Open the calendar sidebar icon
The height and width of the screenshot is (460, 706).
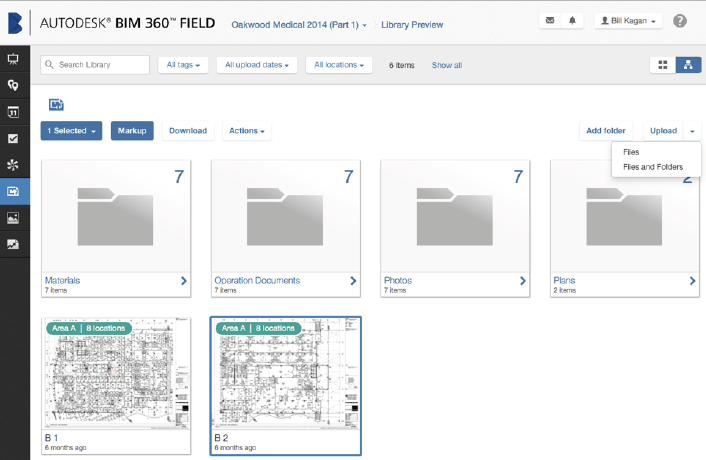[x=13, y=112]
